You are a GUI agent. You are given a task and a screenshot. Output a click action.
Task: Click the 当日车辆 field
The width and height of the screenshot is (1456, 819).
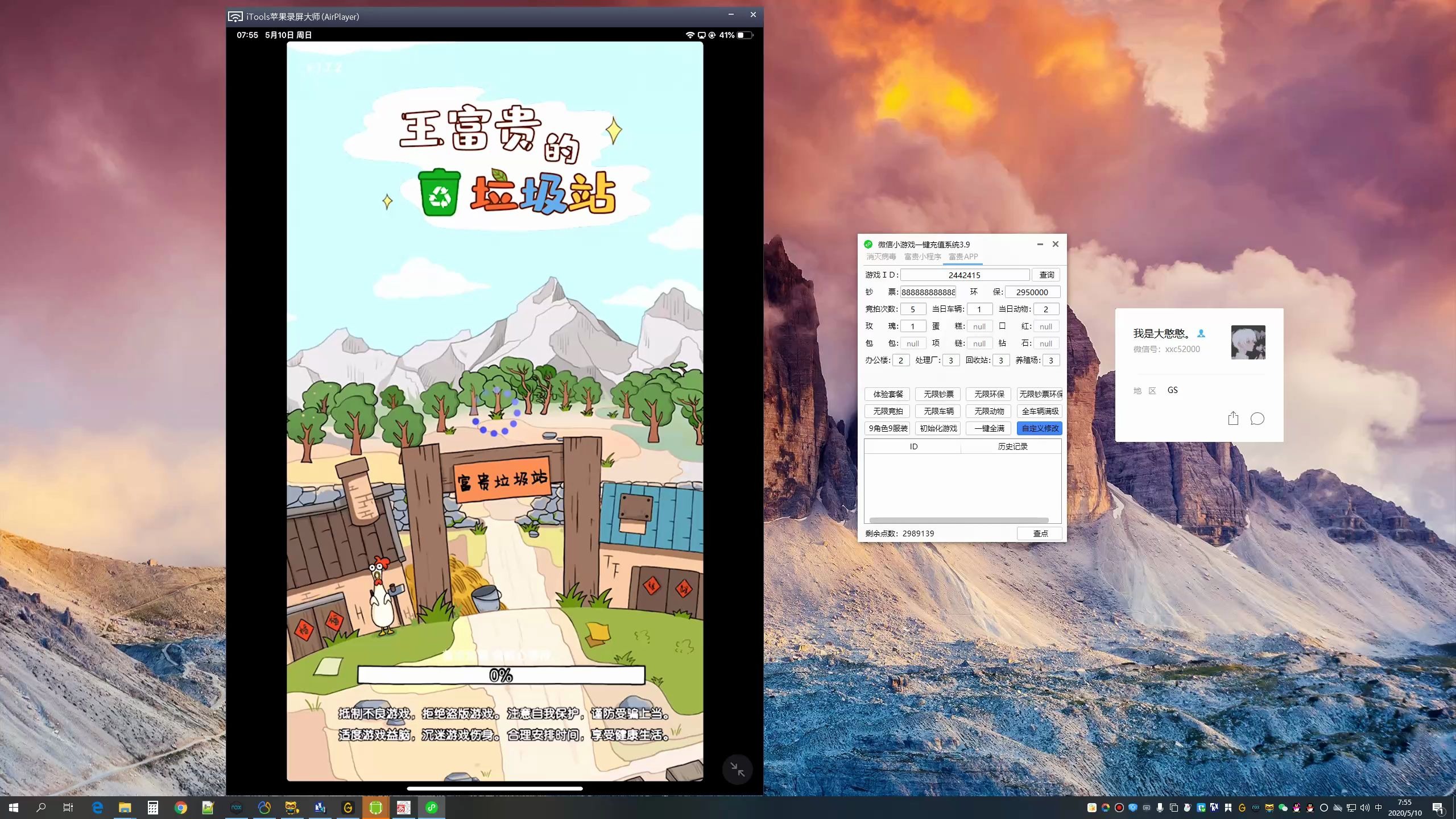979,309
